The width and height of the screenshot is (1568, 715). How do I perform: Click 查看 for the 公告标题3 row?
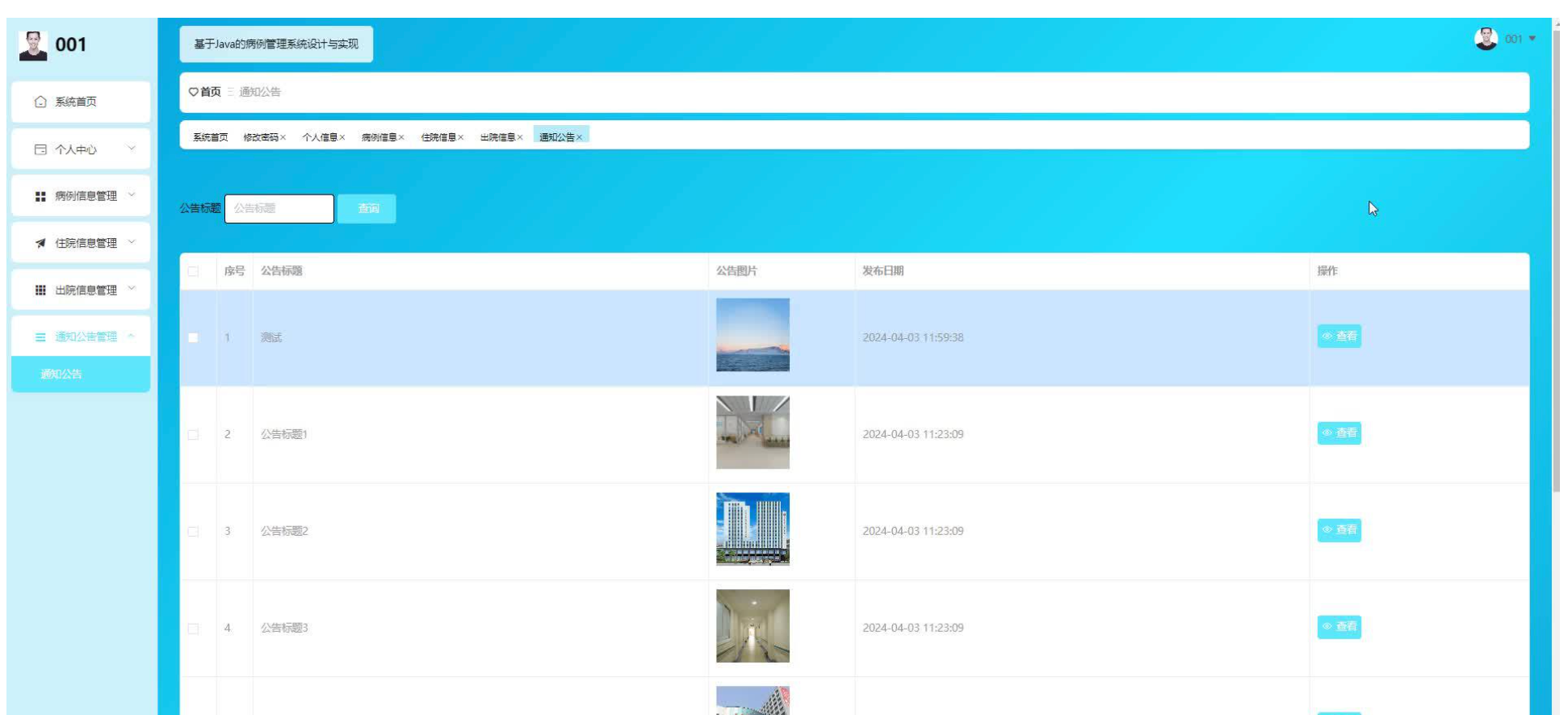click(1339, 626)
